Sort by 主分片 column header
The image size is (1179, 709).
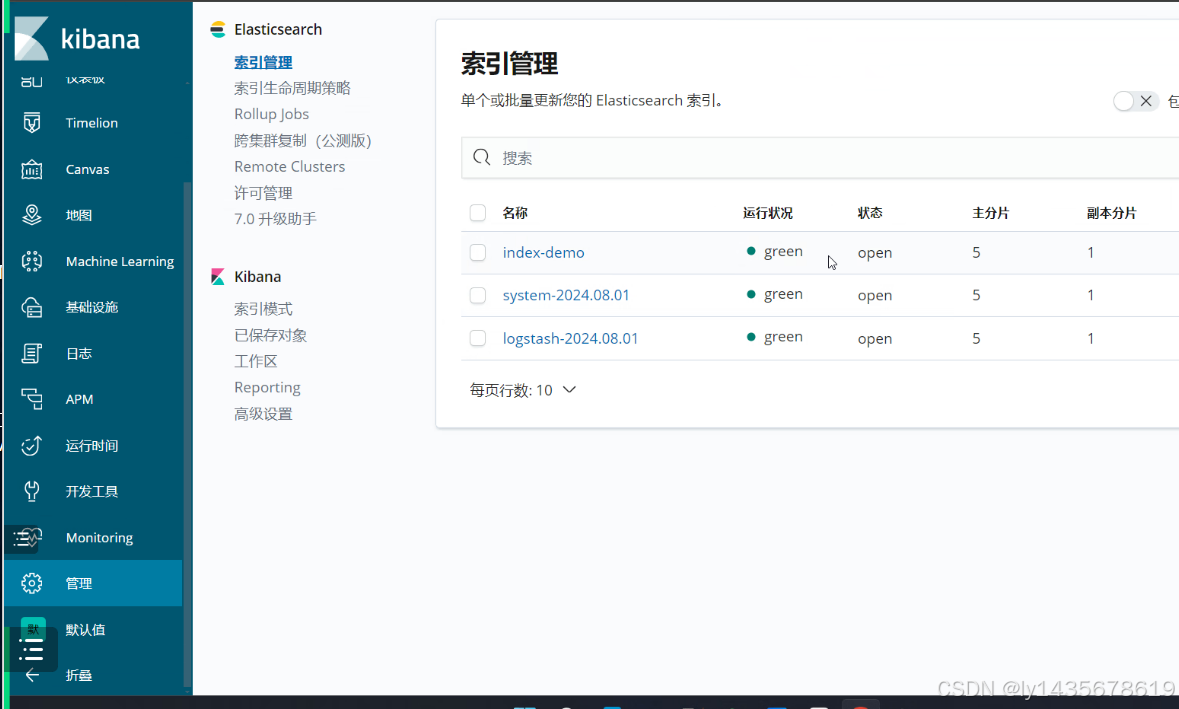click(x=990, y=213)
